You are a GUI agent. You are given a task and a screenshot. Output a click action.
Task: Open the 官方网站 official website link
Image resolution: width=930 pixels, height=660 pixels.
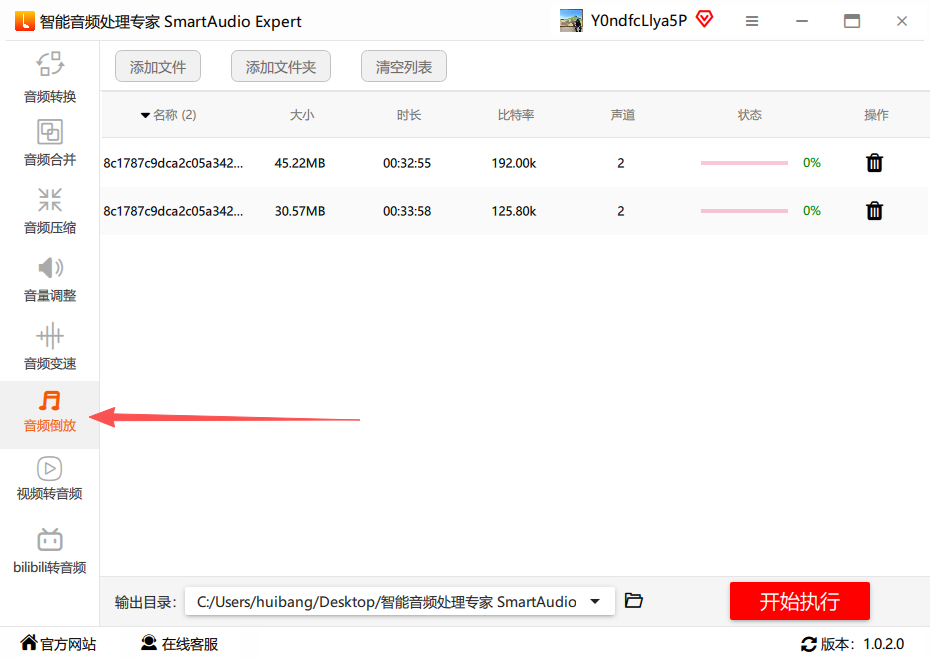pos(58,644)
